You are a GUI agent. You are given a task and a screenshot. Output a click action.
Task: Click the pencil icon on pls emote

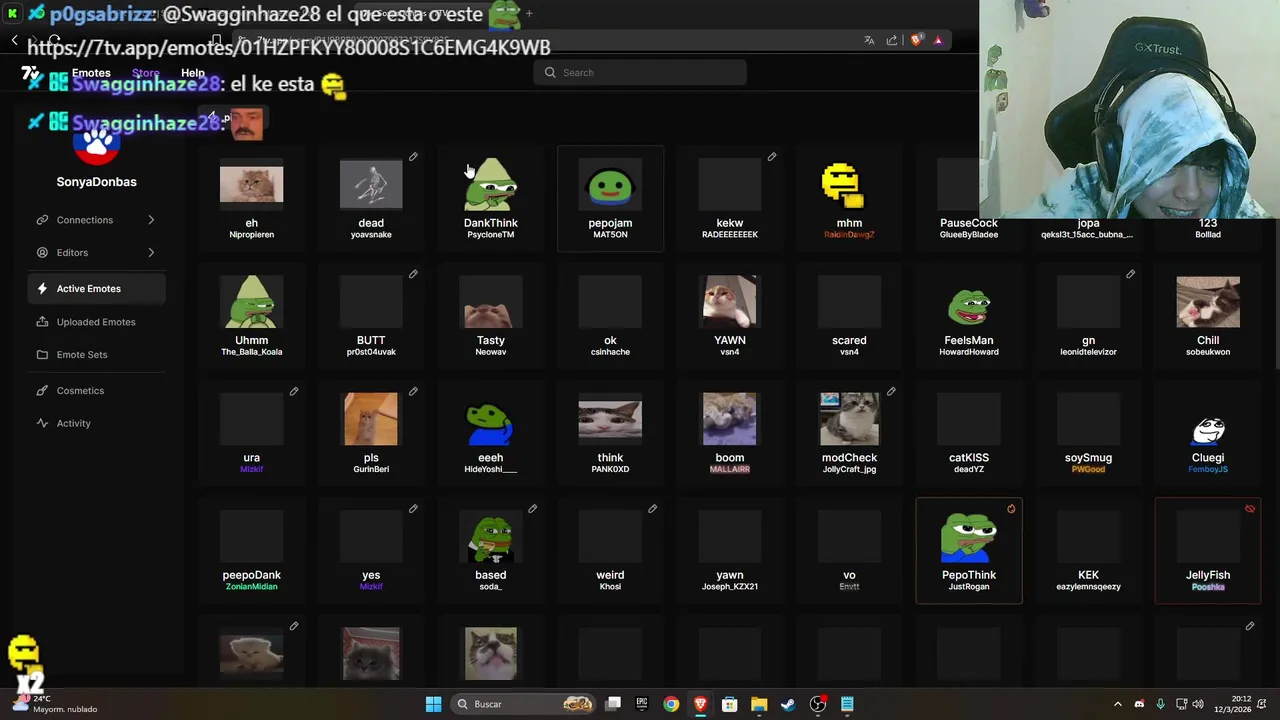[x=413, y=391]
